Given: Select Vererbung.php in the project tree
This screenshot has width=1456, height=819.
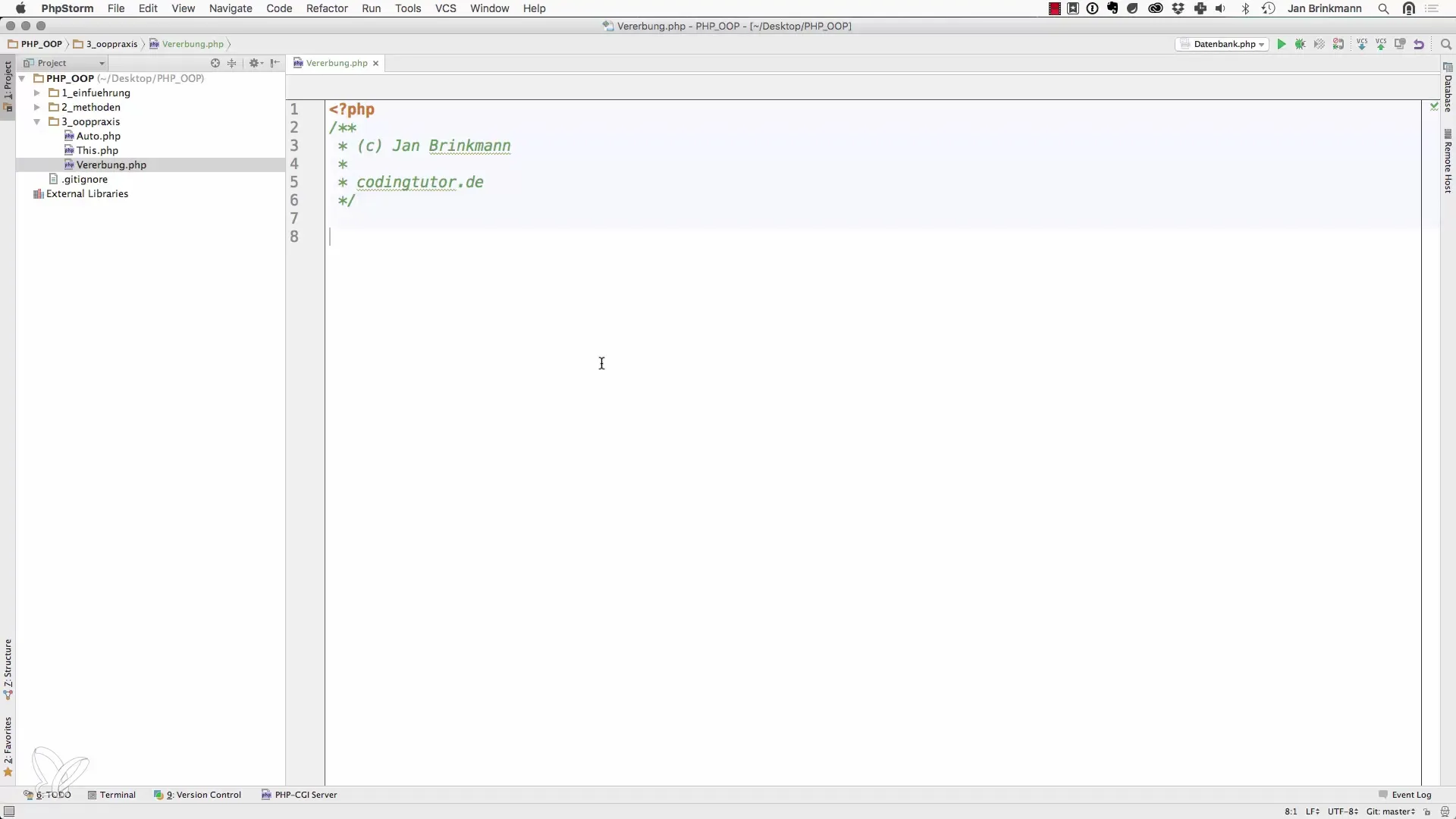Looking at the screenshot, I should click(111, 165).
